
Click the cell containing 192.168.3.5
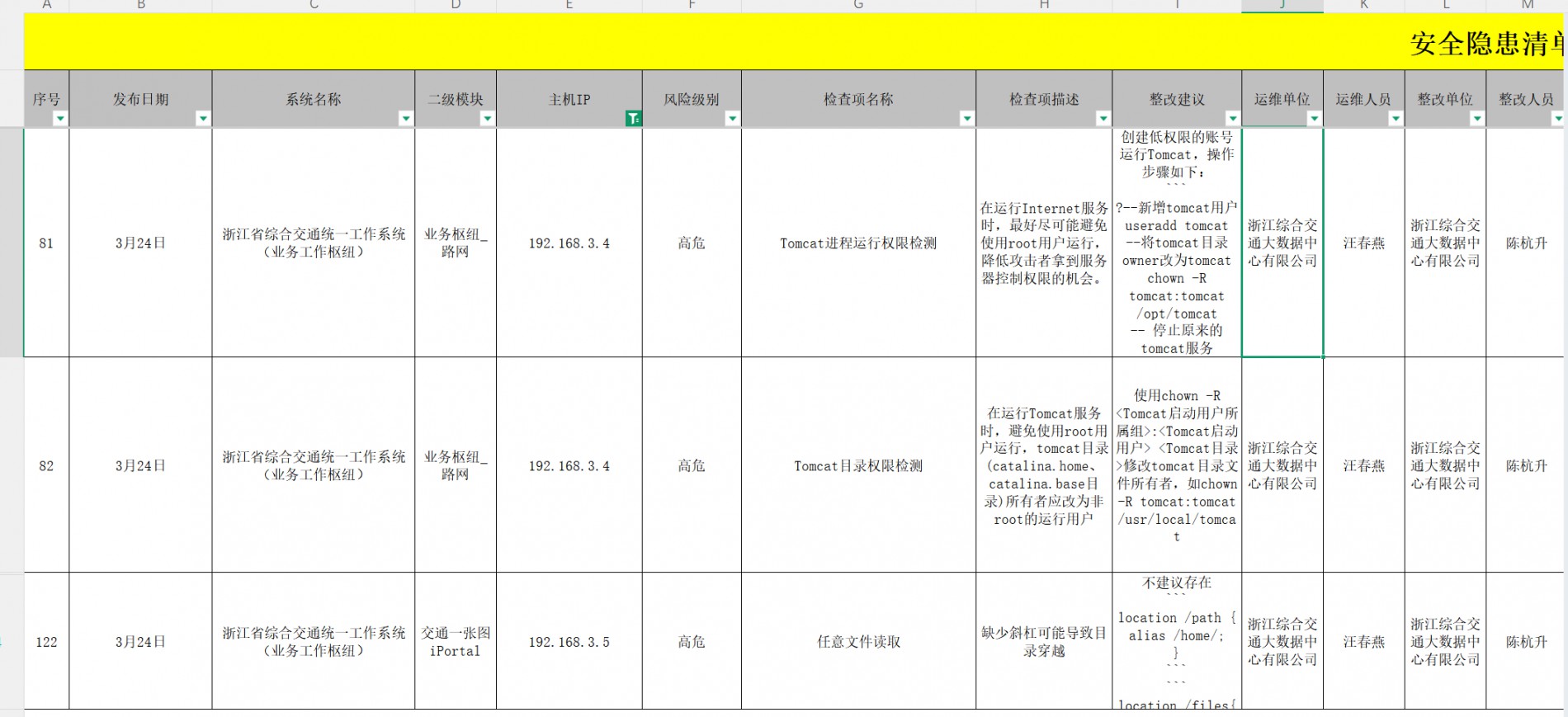click(x=569, y=642)
